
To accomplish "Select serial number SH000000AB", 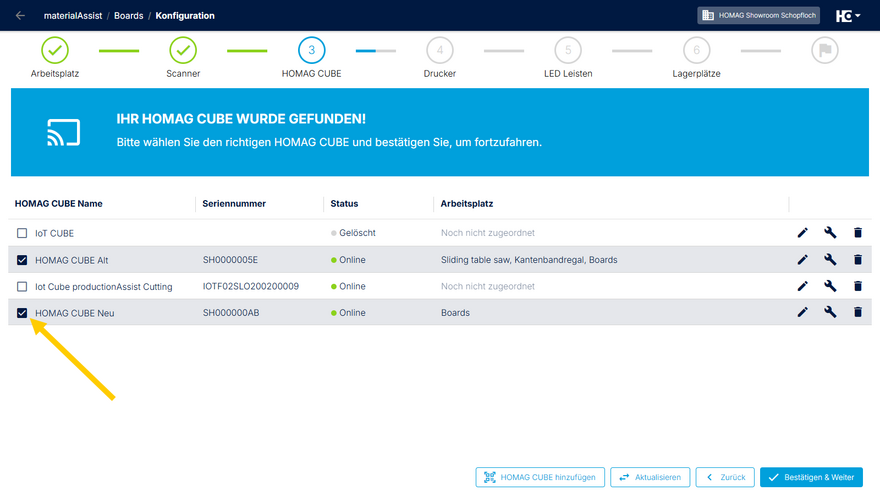I will tap(231, 313).
